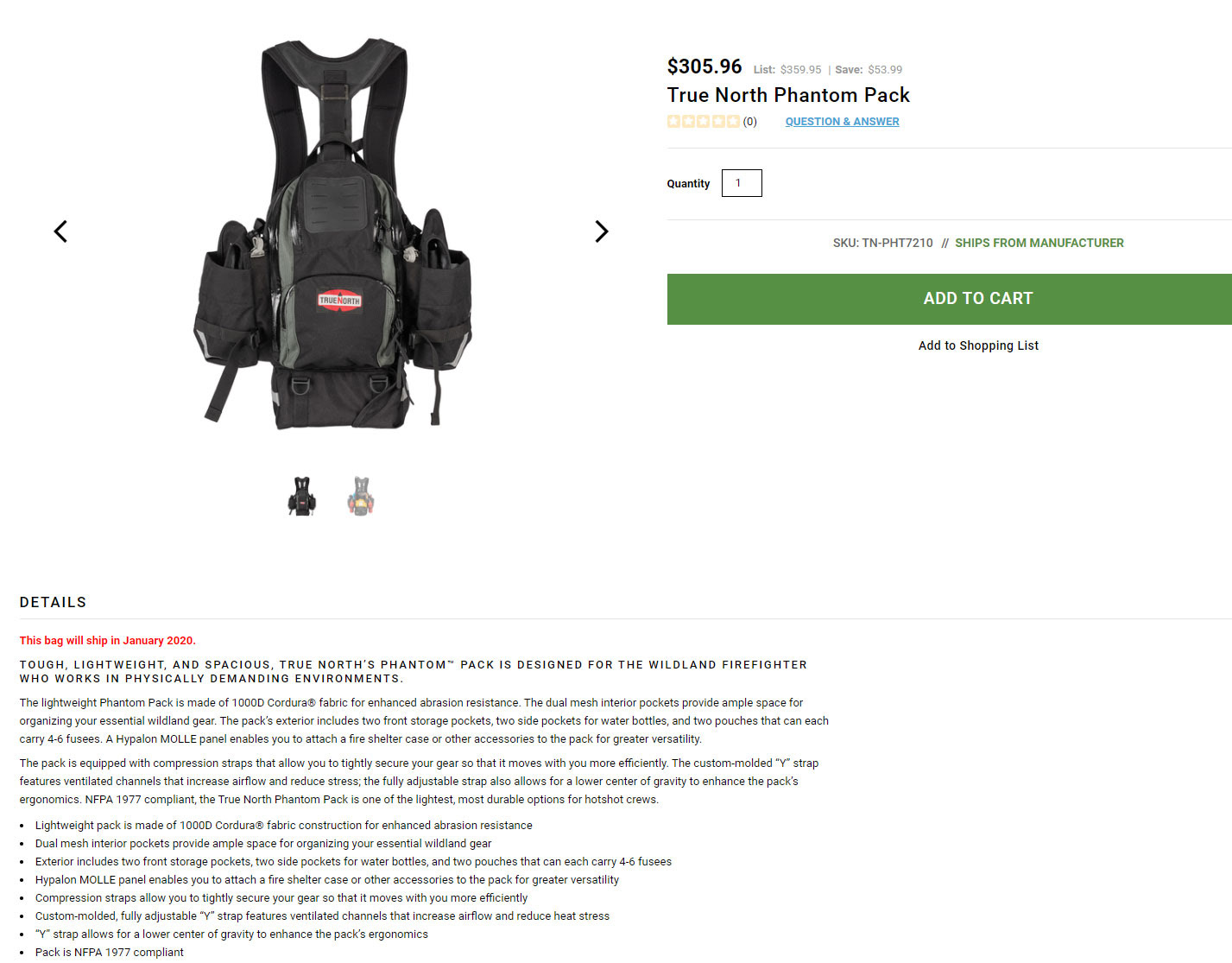
Task: Click the review count (0)
Action: coord(750,122)
